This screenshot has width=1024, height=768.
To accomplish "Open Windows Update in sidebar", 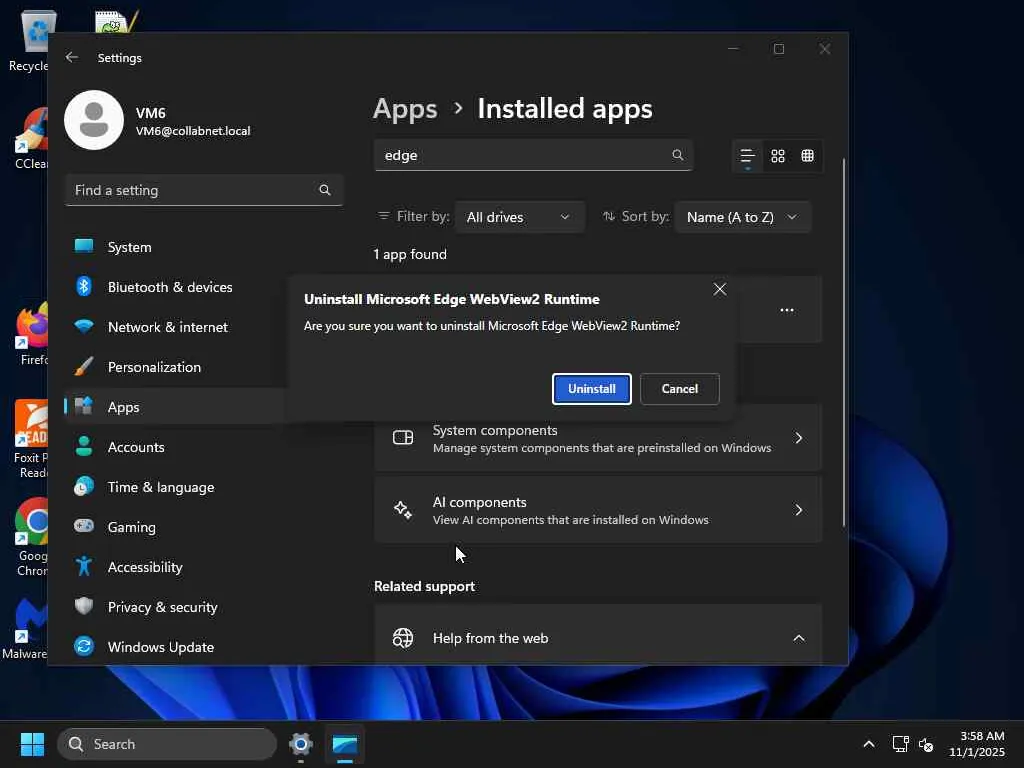I will click(160, 647).
